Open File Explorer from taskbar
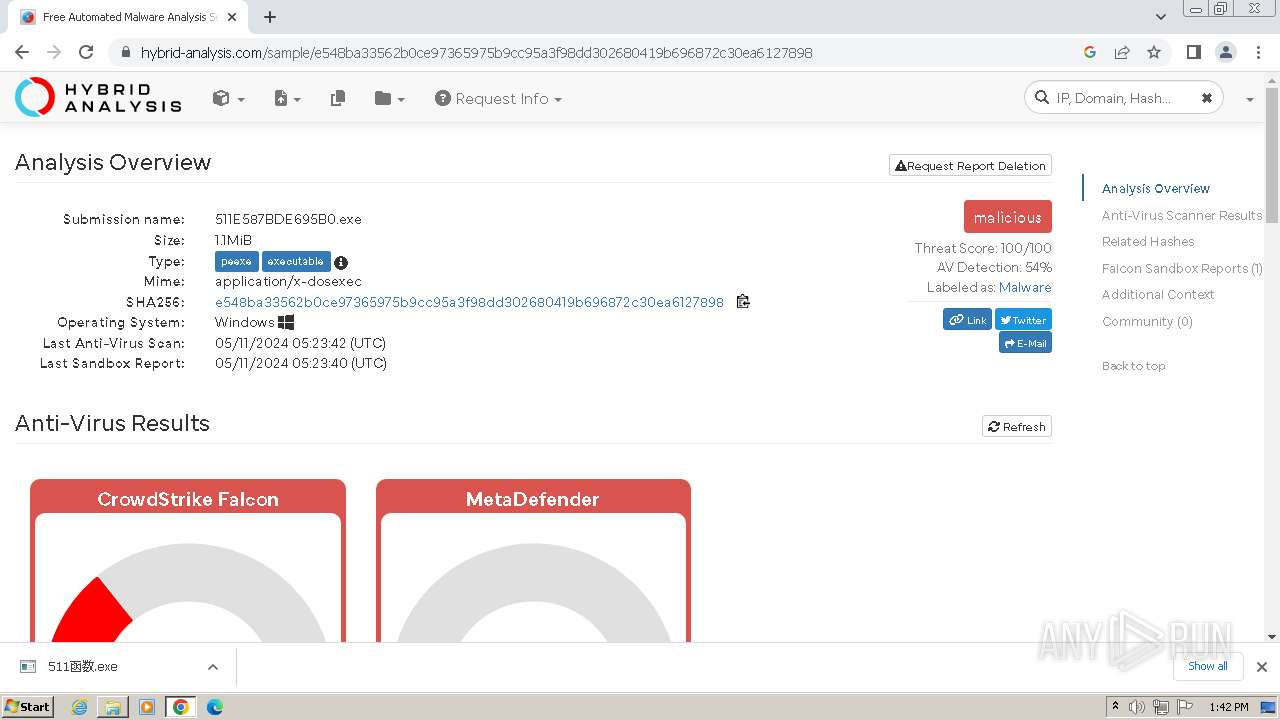Screen dimensions: 1280x720 [x=113, y=707]
